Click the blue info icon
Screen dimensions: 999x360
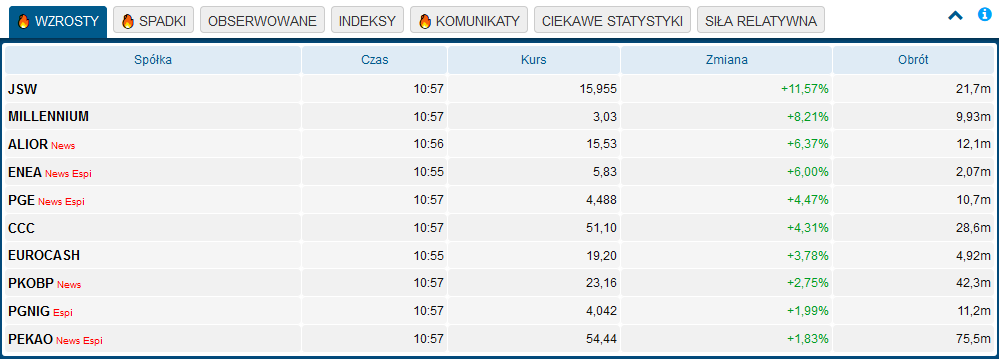click(x=984, y=15)
